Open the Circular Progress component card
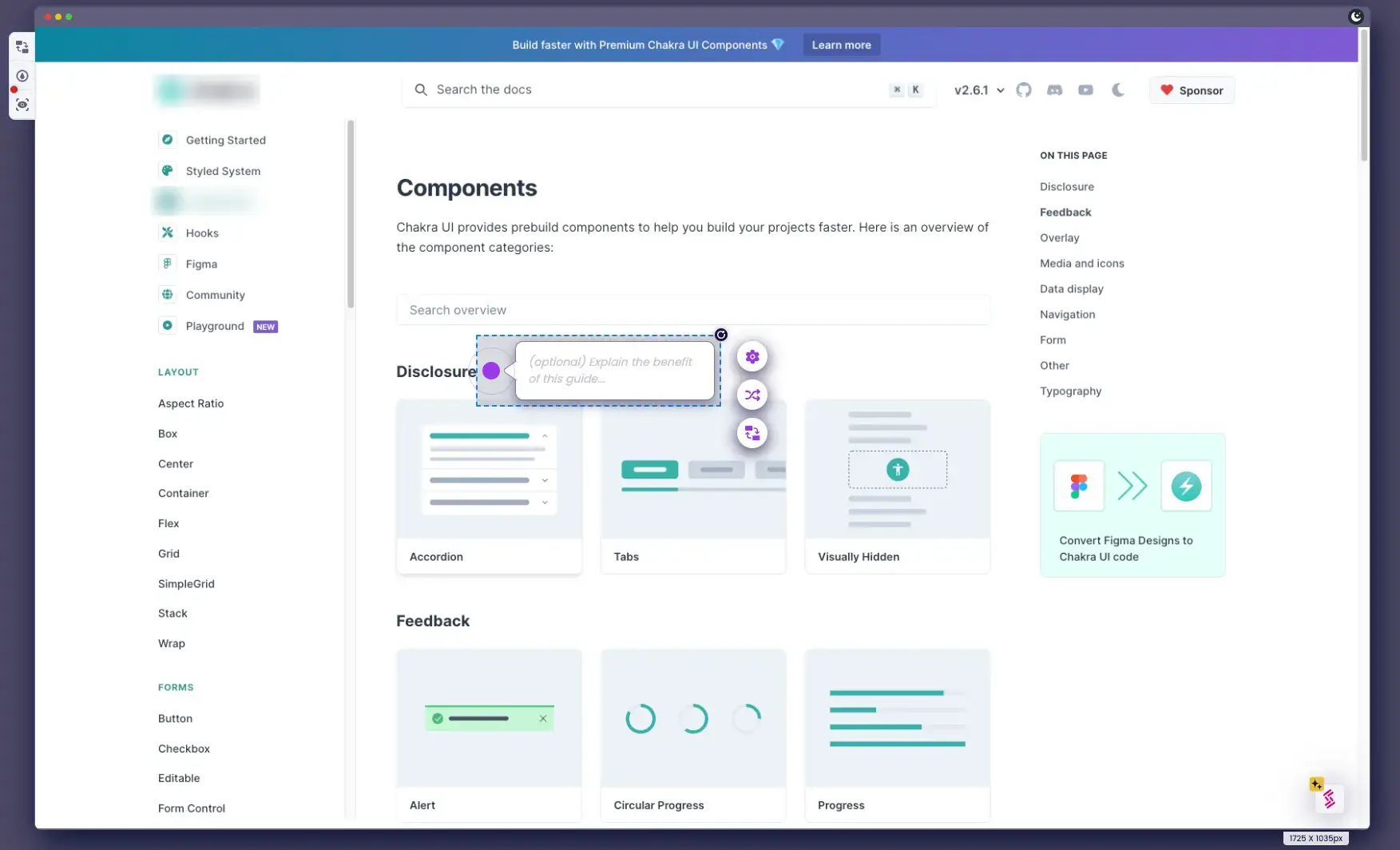The width and height of the screenshot is (1400, 850). (693, 735)
